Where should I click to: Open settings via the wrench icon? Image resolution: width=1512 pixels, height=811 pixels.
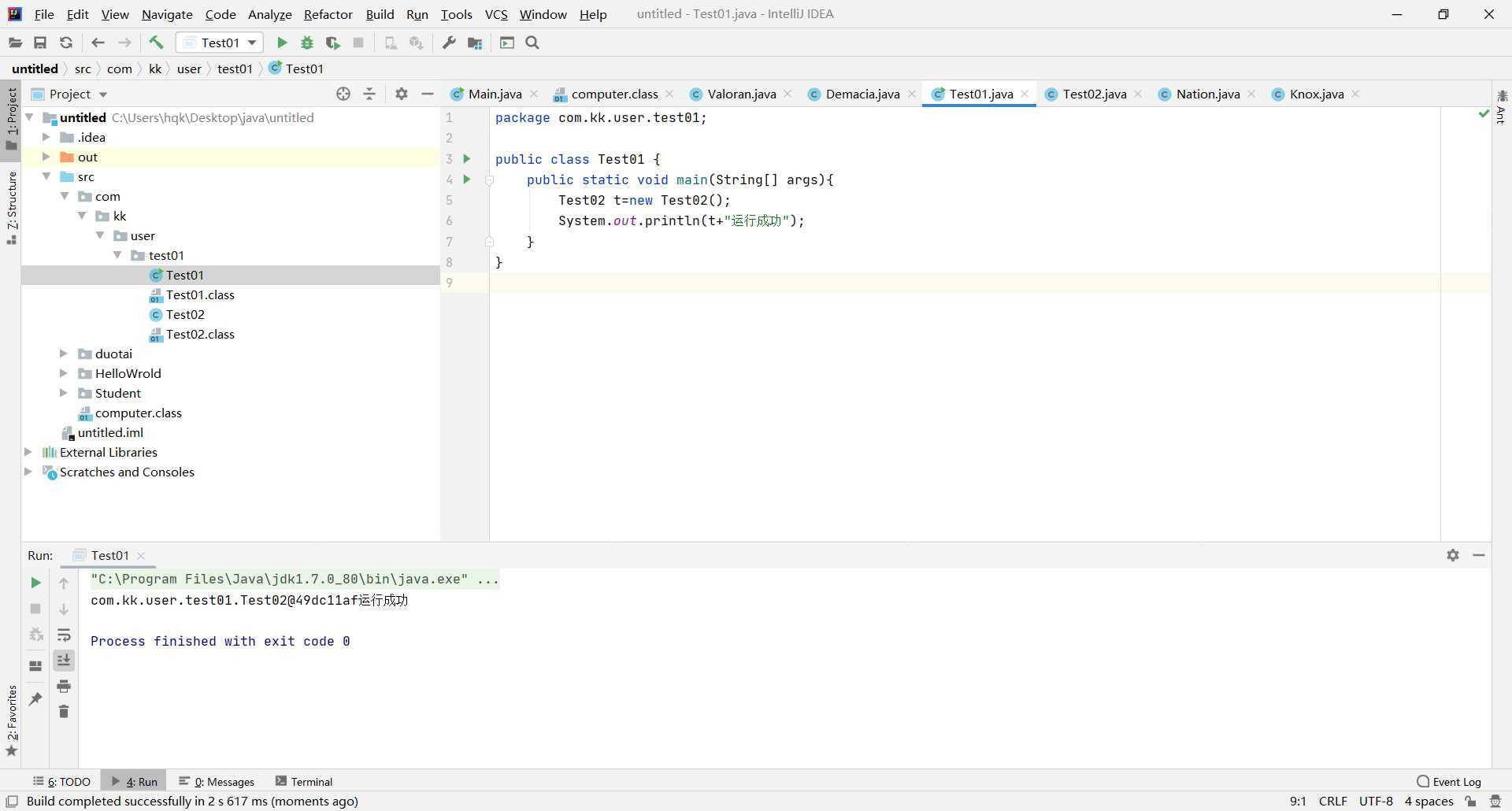pyautogui.click(x=449, y=43)
